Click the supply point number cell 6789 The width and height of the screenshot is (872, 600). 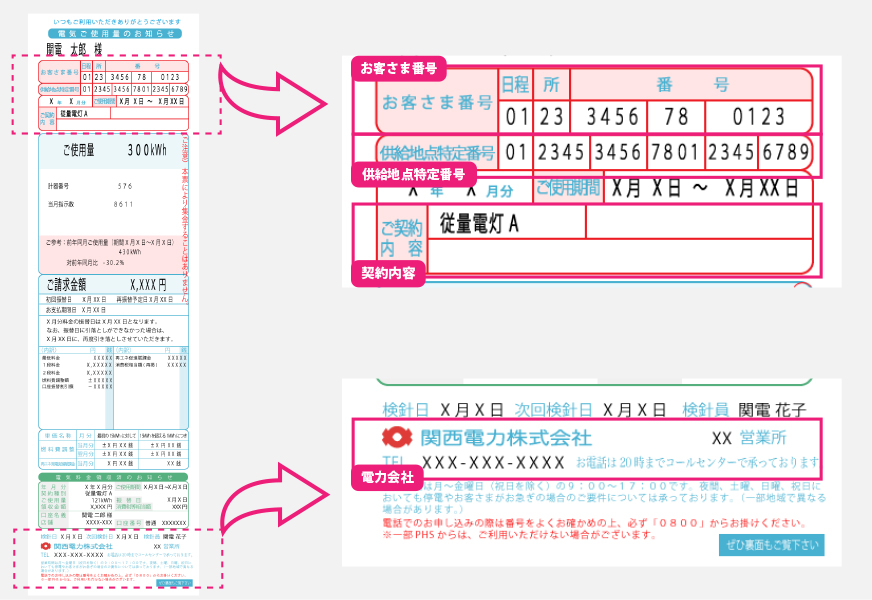(783, 152)
